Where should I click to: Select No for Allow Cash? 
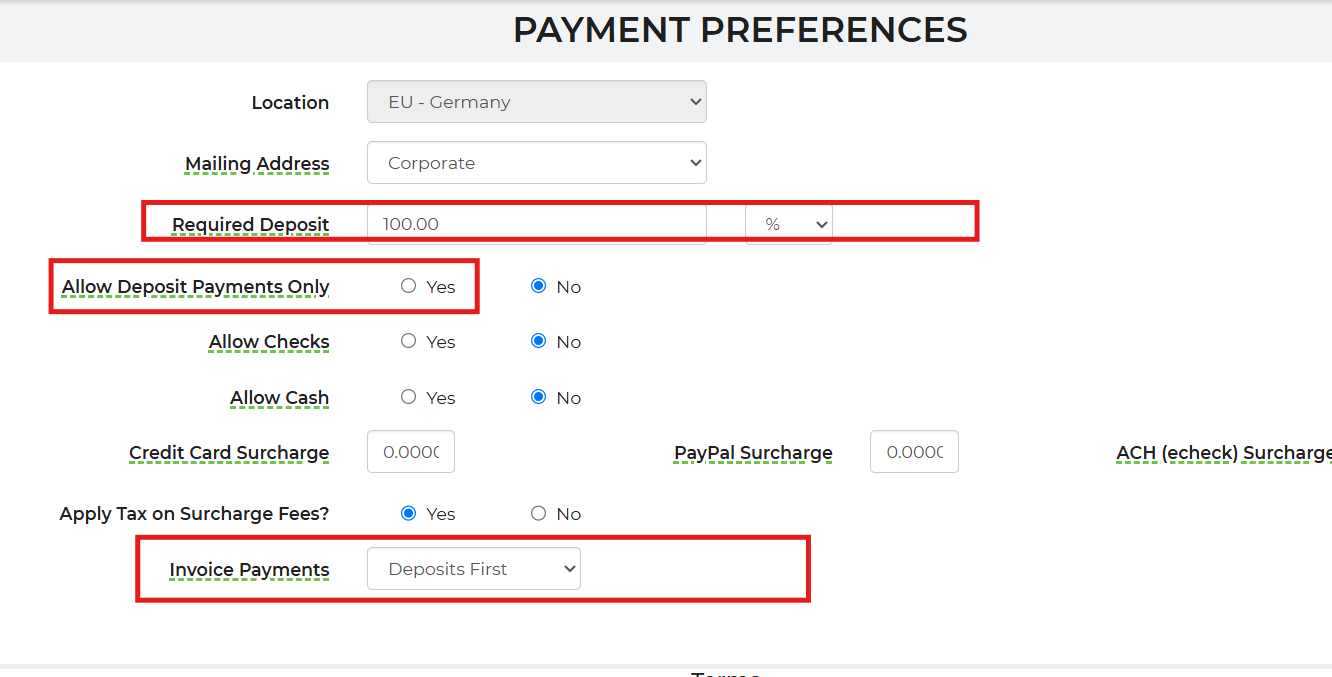tap(539, 397)
